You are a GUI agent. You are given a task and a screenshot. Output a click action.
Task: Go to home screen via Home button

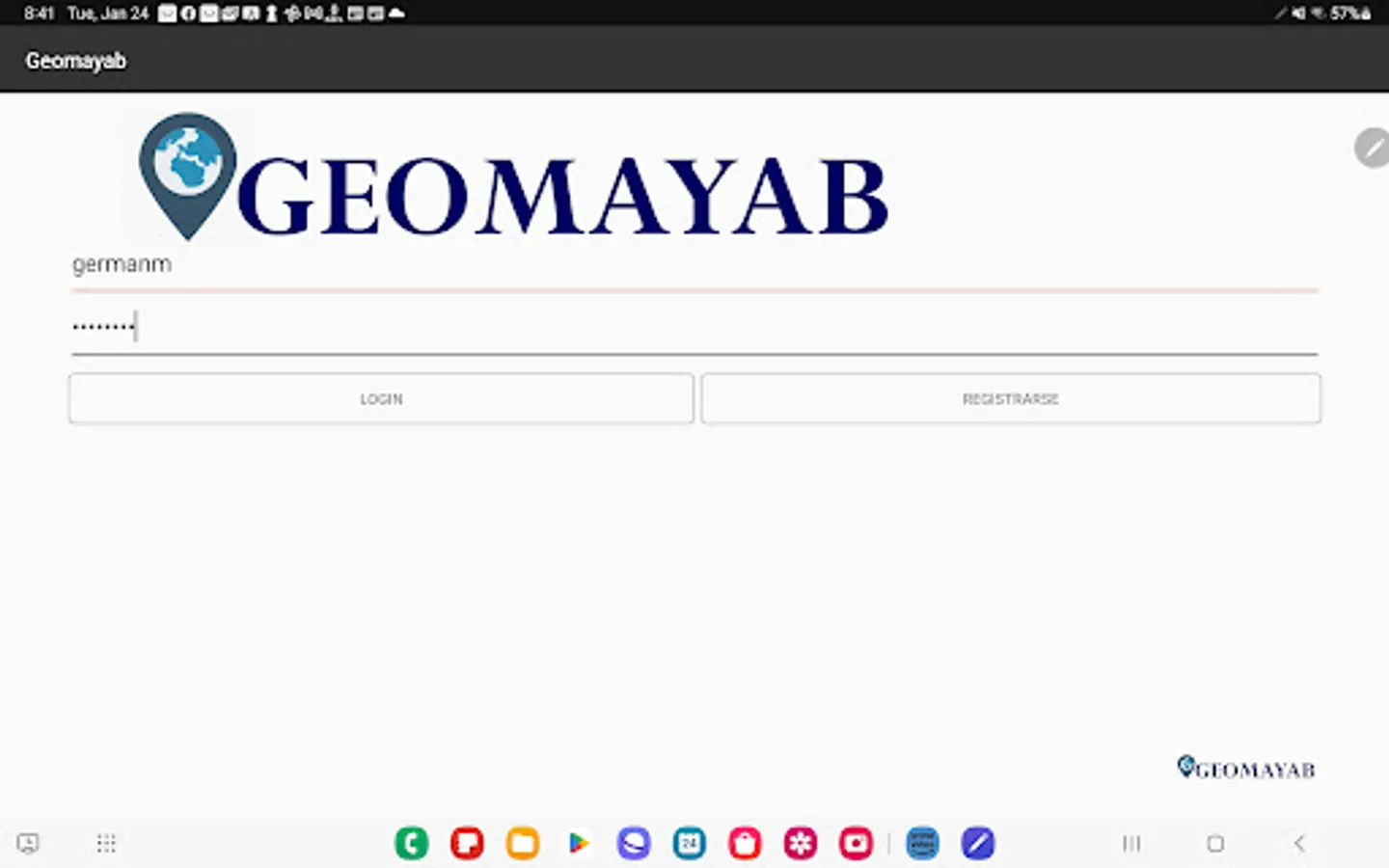[x=1215, y=844]
